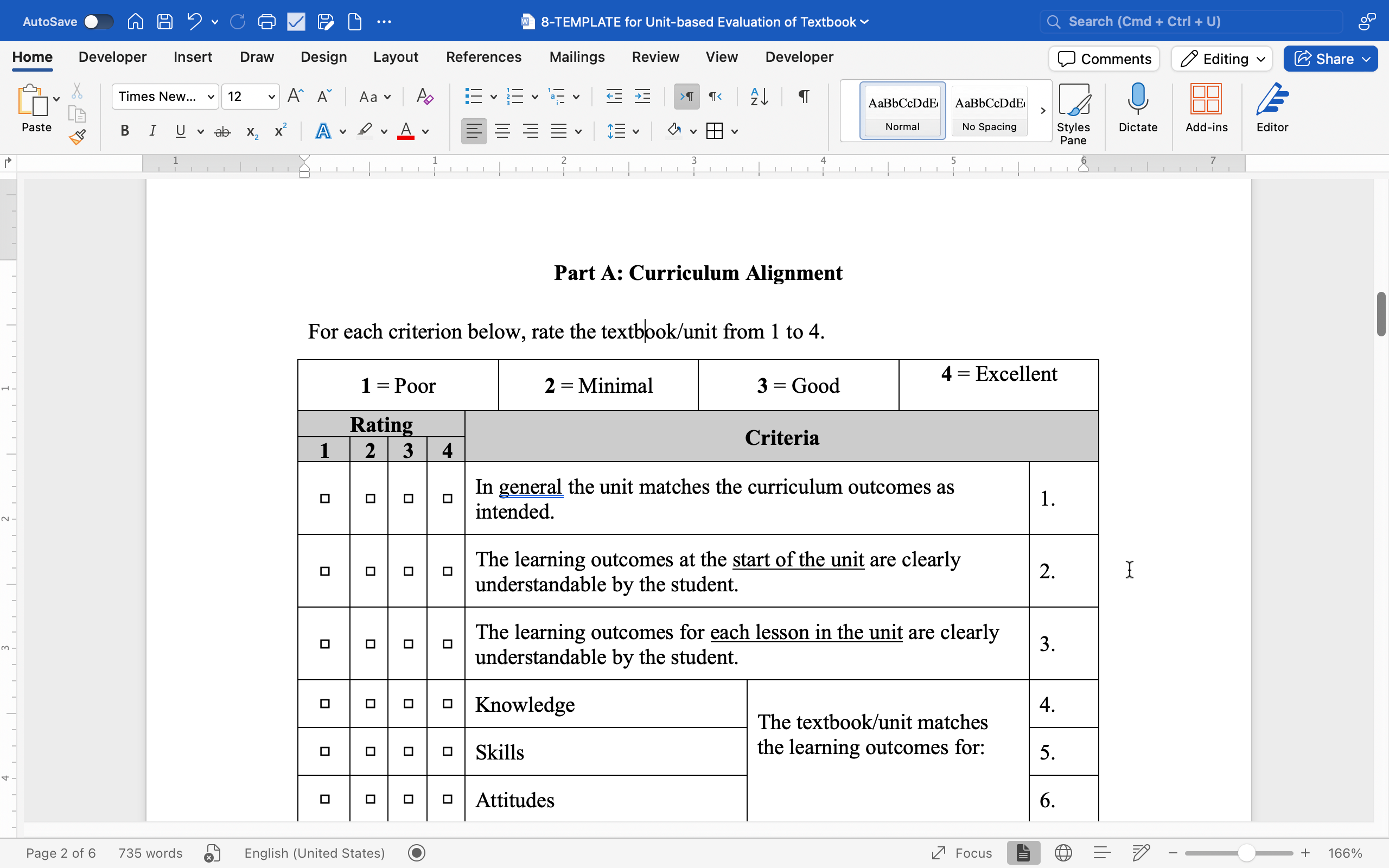The width and height of the screenshot is (1389, 868).
Task: Center align text using the ribbon icon
Action: [x=502, y=131]
